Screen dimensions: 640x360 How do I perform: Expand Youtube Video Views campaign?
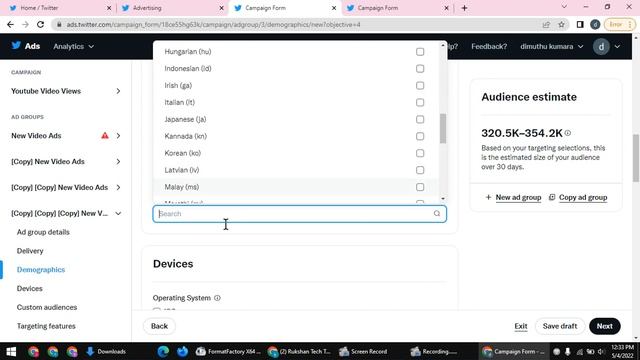[x=118, y=91]
